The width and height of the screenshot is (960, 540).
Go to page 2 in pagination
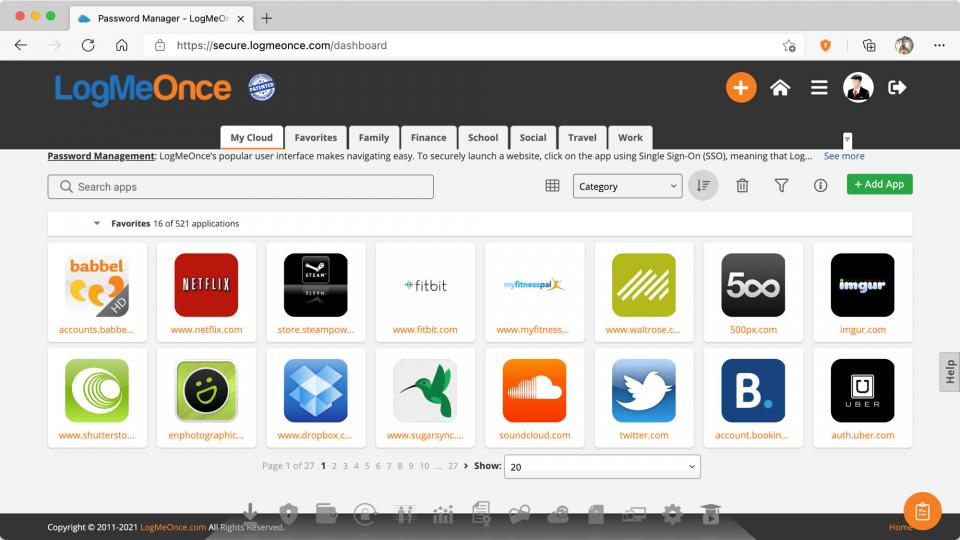334,466
